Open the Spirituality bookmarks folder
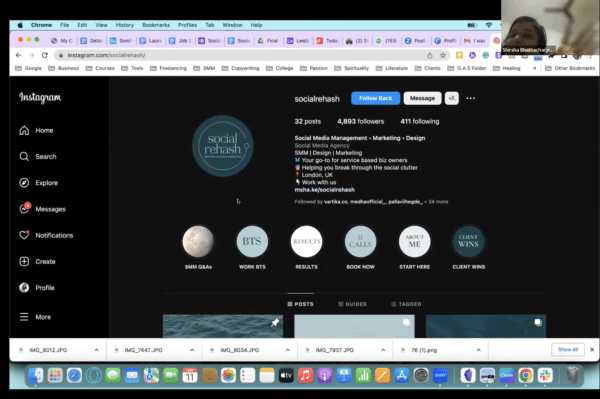This screenshot has height=399, width=600. point(352,68)
